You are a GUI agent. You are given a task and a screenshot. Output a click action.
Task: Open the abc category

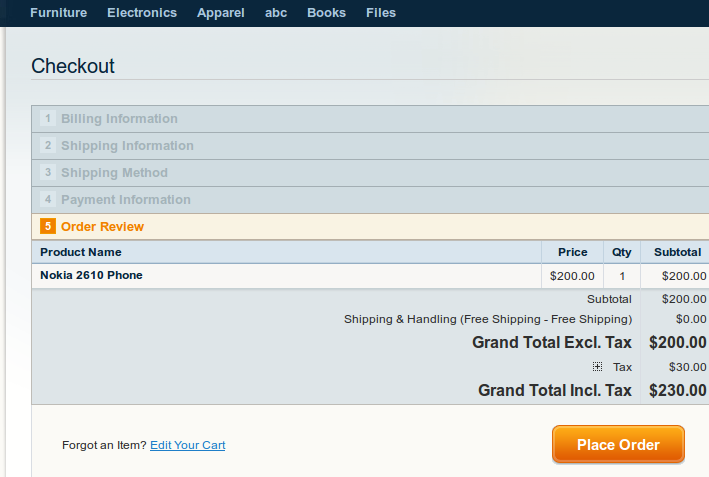pyautogui.click(x=276, y=13)
